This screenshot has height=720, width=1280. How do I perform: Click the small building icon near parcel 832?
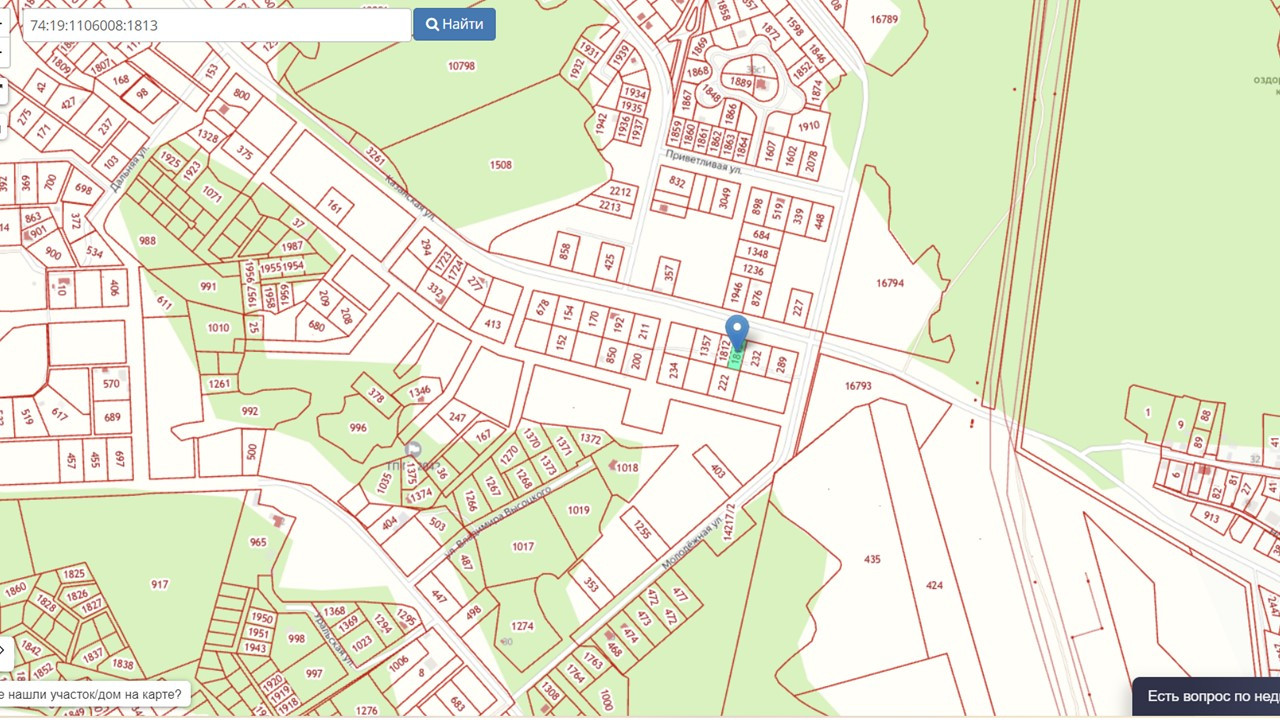663,208
